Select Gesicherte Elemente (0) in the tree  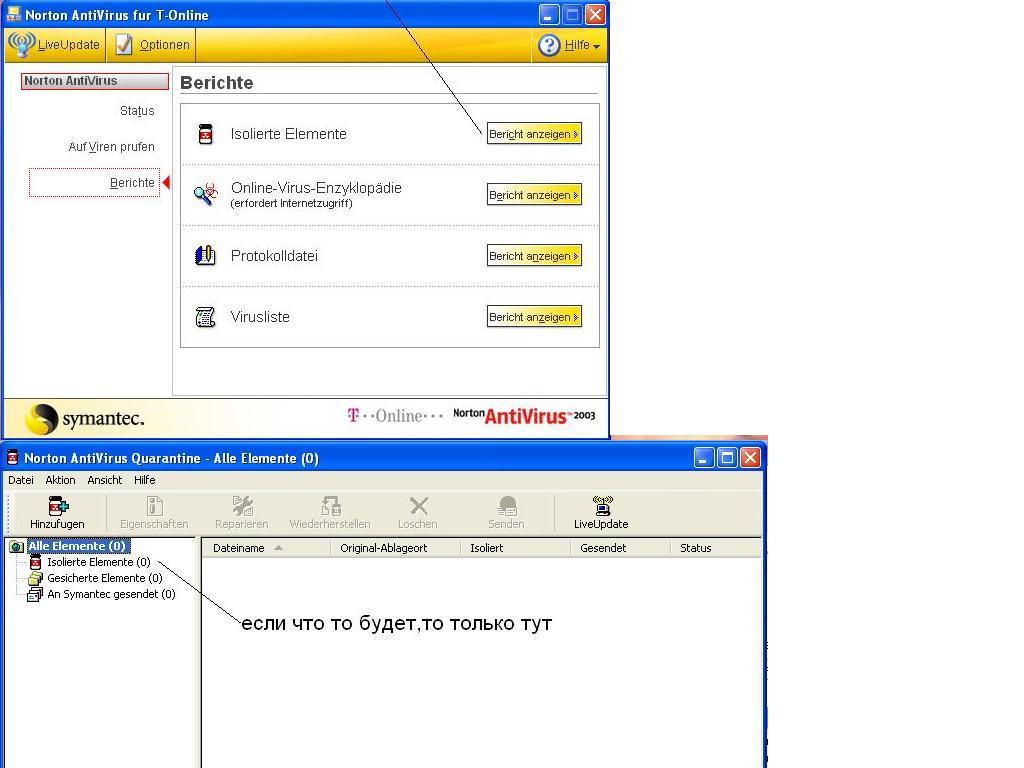point(104,578)
